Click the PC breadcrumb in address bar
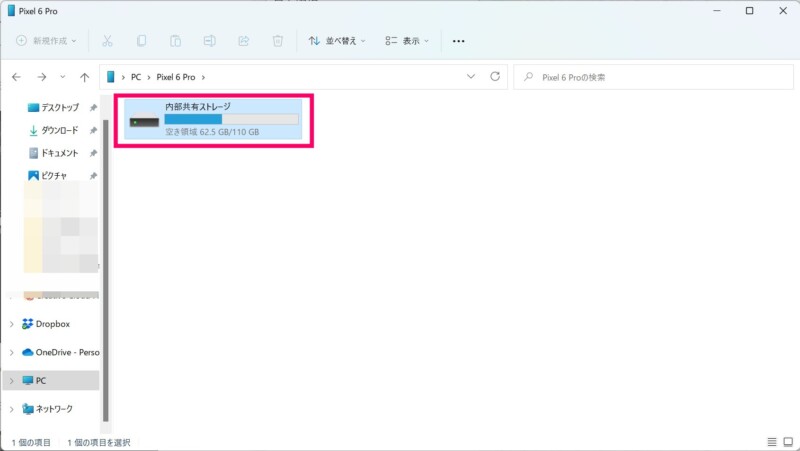Screen dimensions: 800x451 136,77
